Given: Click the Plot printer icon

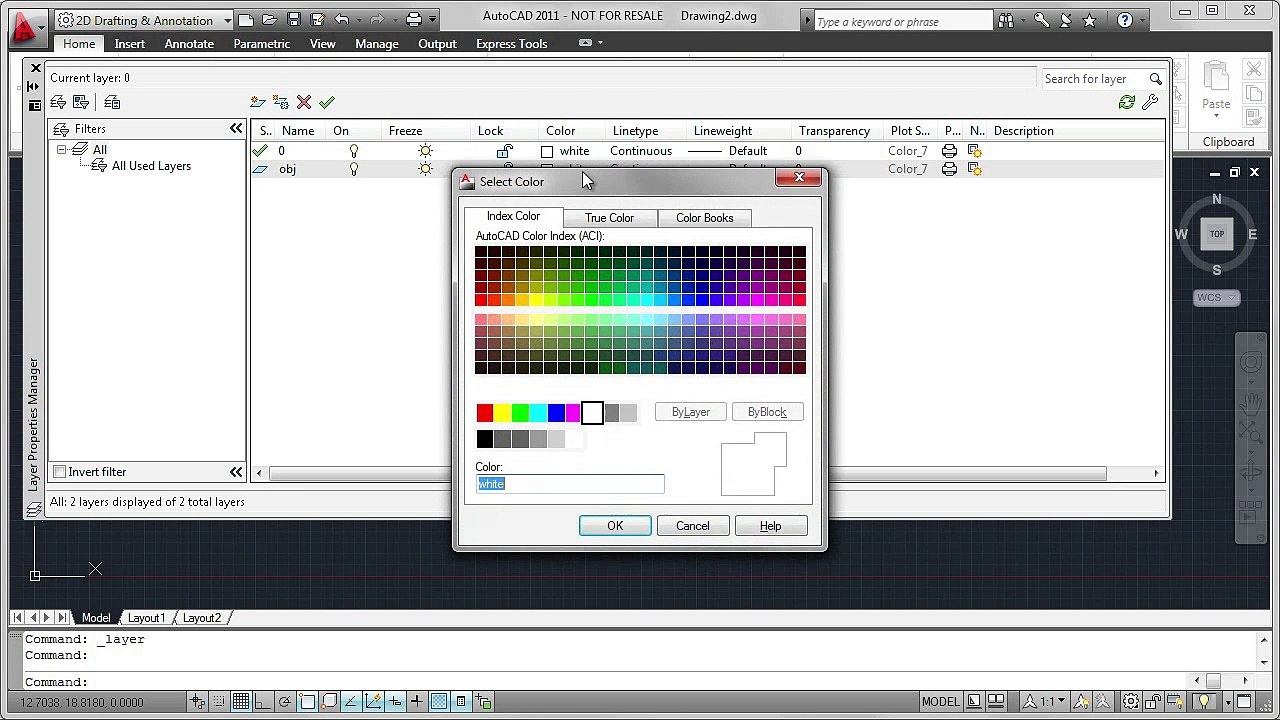Looking at the screenshot, I should [x=415, y=19].
